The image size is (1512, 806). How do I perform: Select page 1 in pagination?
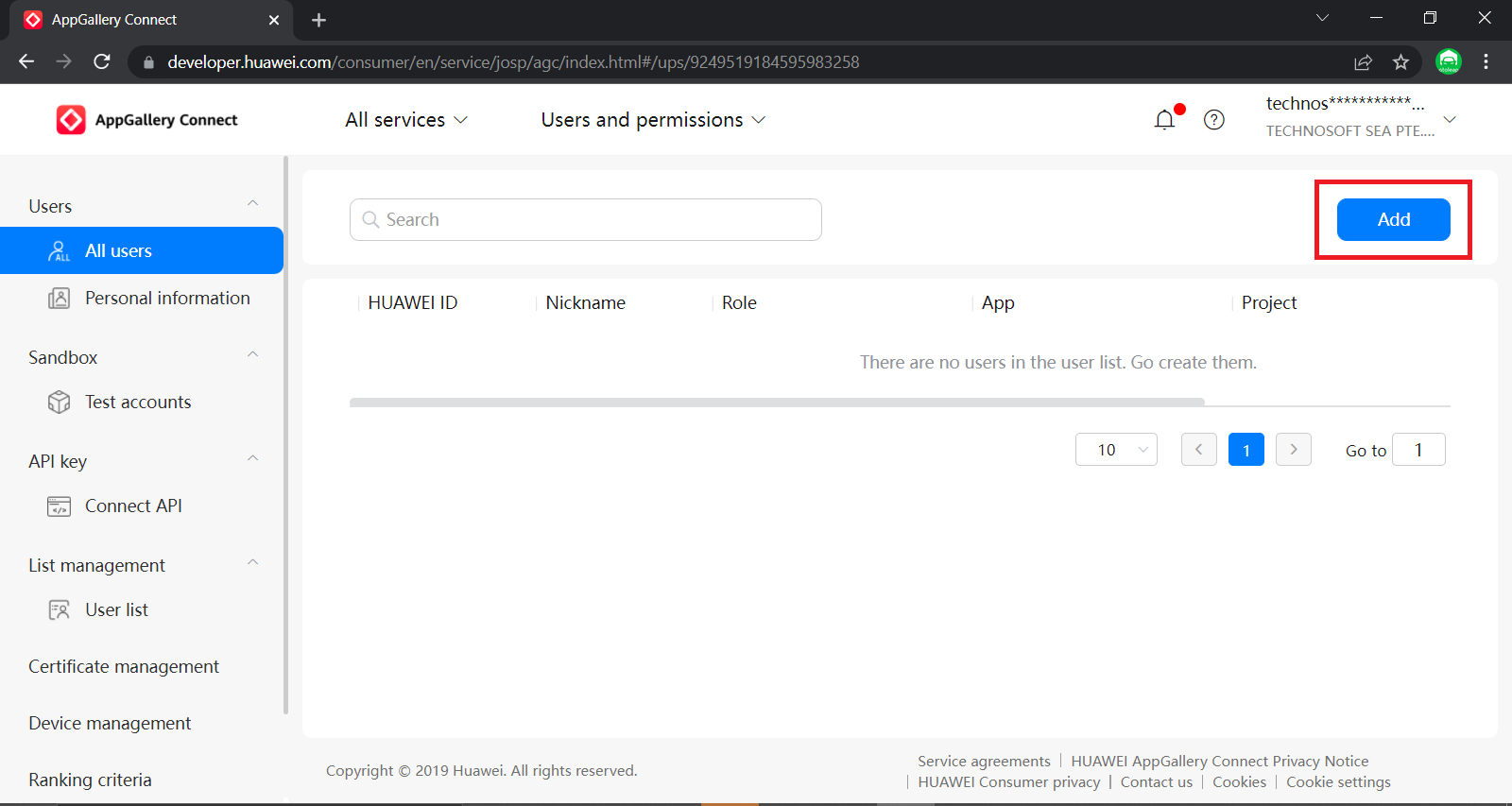point(1246,450)
